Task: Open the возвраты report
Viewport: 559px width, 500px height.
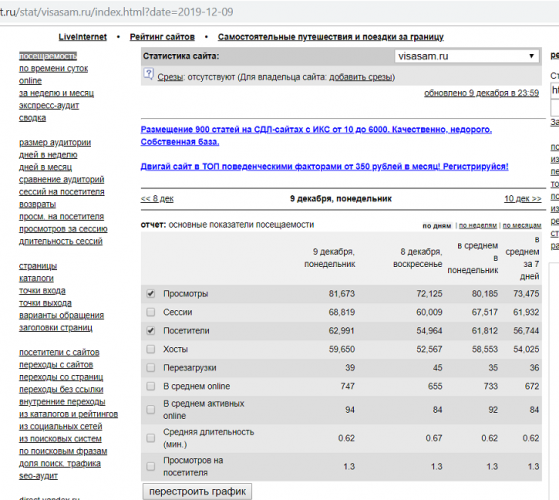Action: point(37,205)
